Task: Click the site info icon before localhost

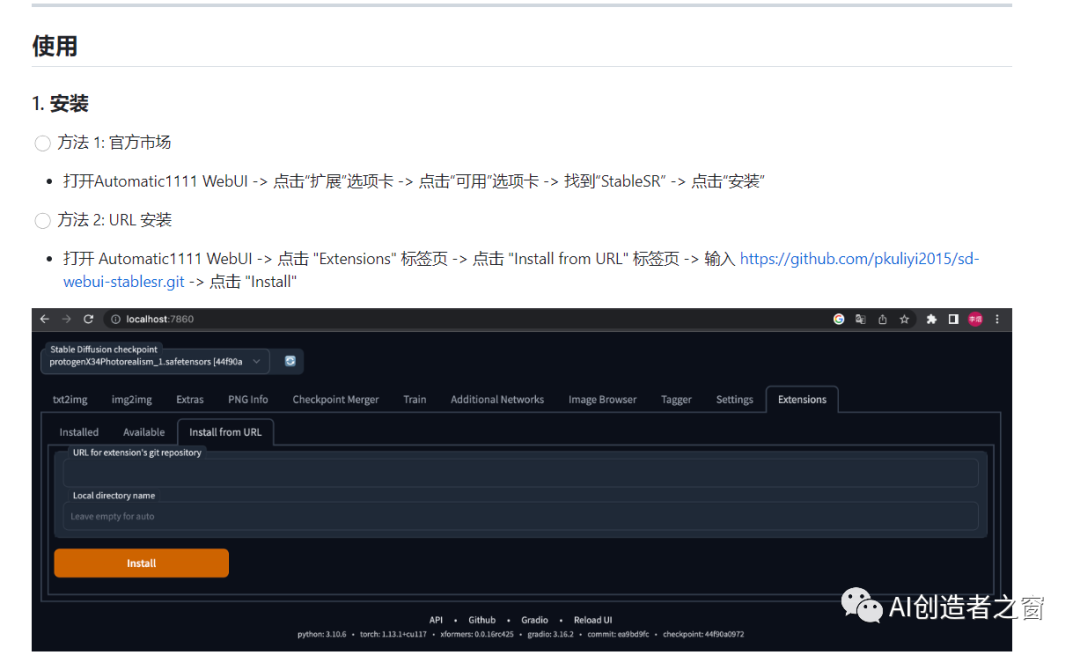Action: [x=115, y=319]
